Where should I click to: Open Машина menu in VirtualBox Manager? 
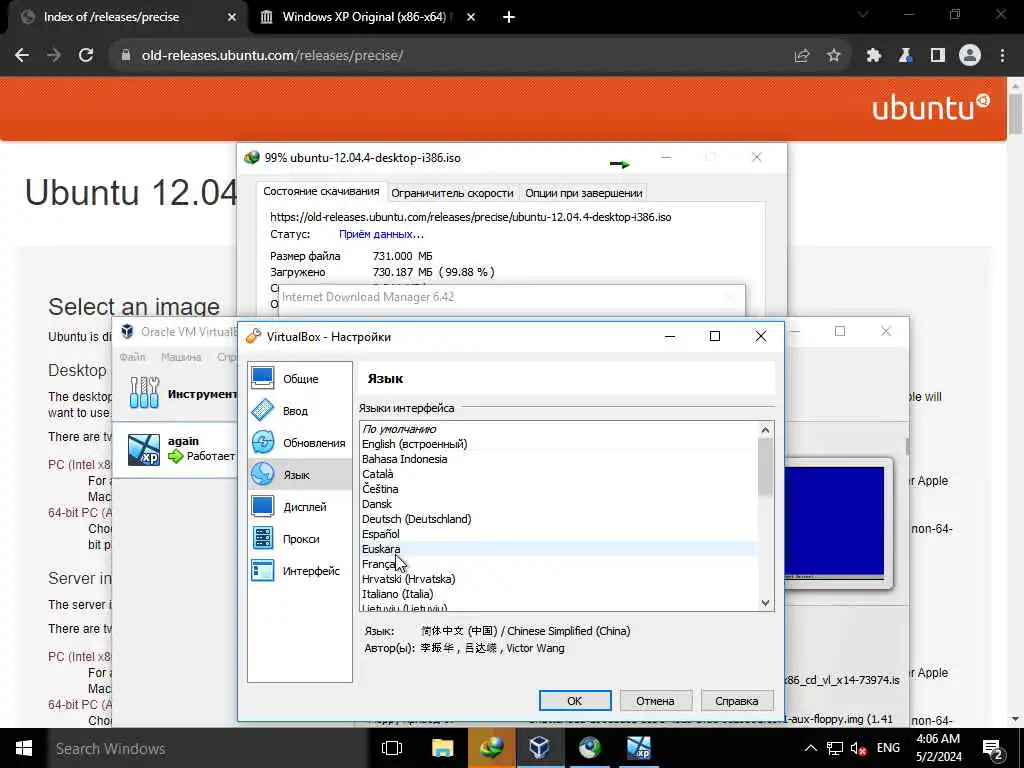click(181, 357)
